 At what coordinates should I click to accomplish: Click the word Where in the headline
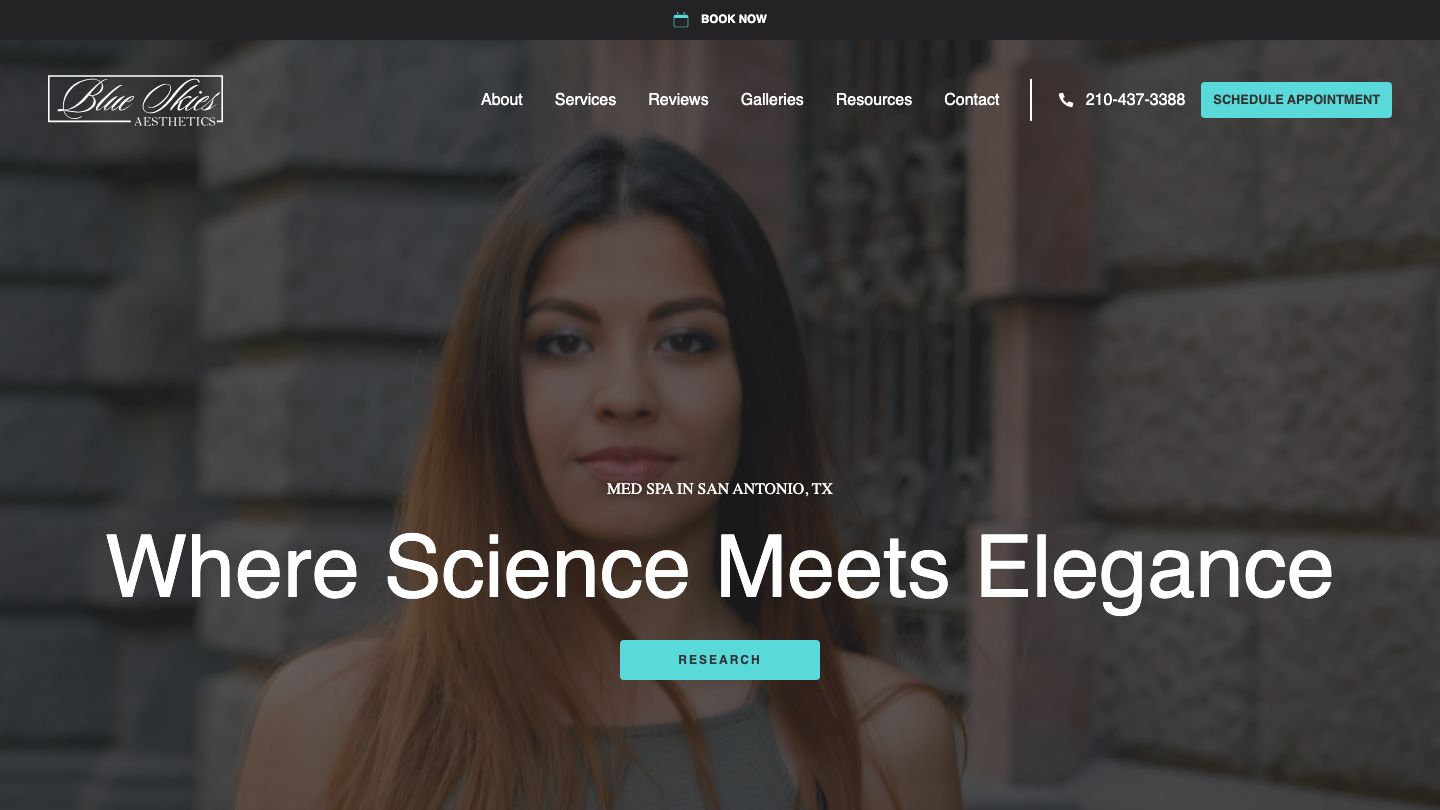pos(232,566)
